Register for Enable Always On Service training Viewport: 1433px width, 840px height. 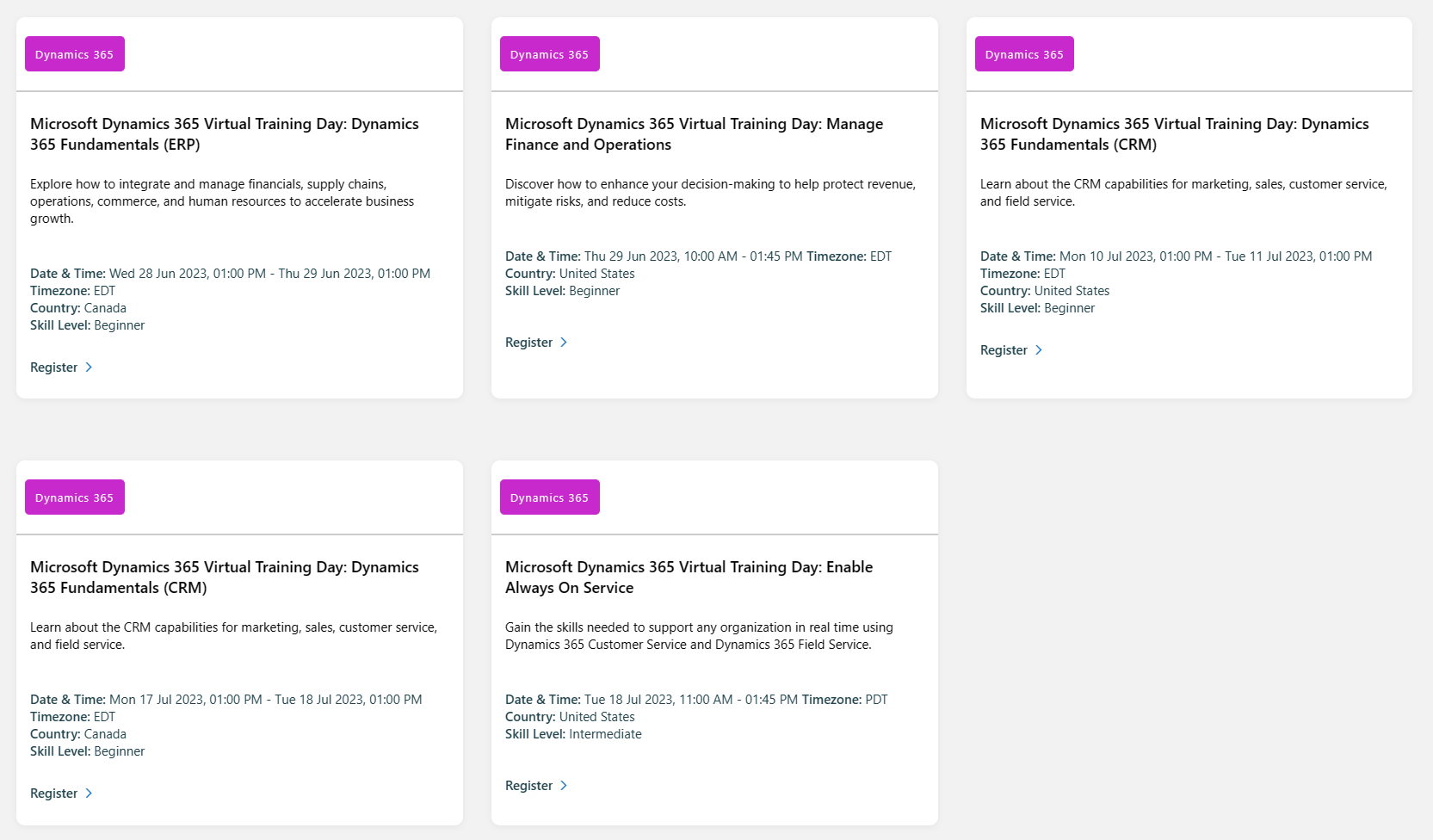coord(528,785)
